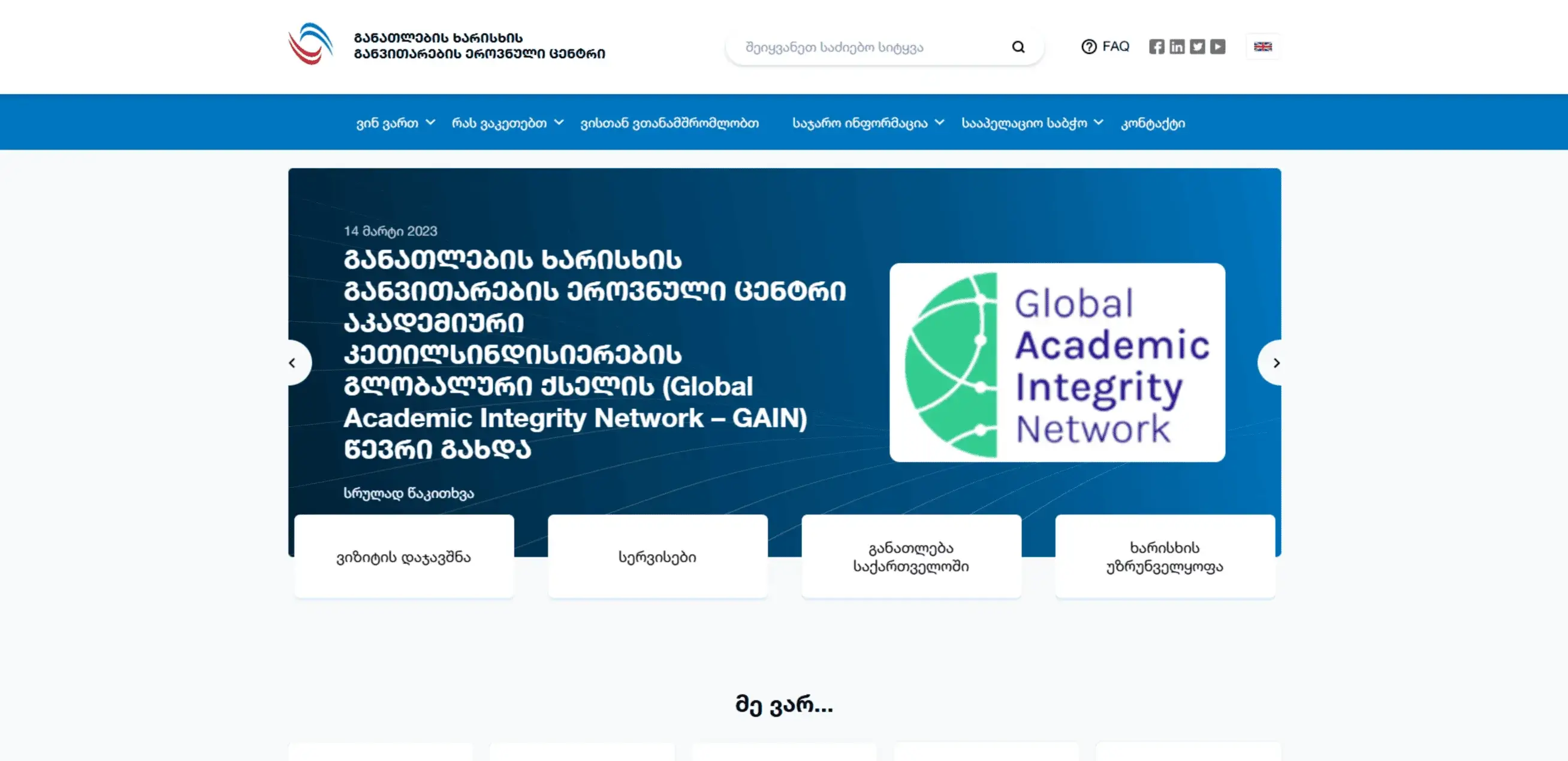Open the YouTube channel icon
The image size is (1568, 761).
(1217, 47)
